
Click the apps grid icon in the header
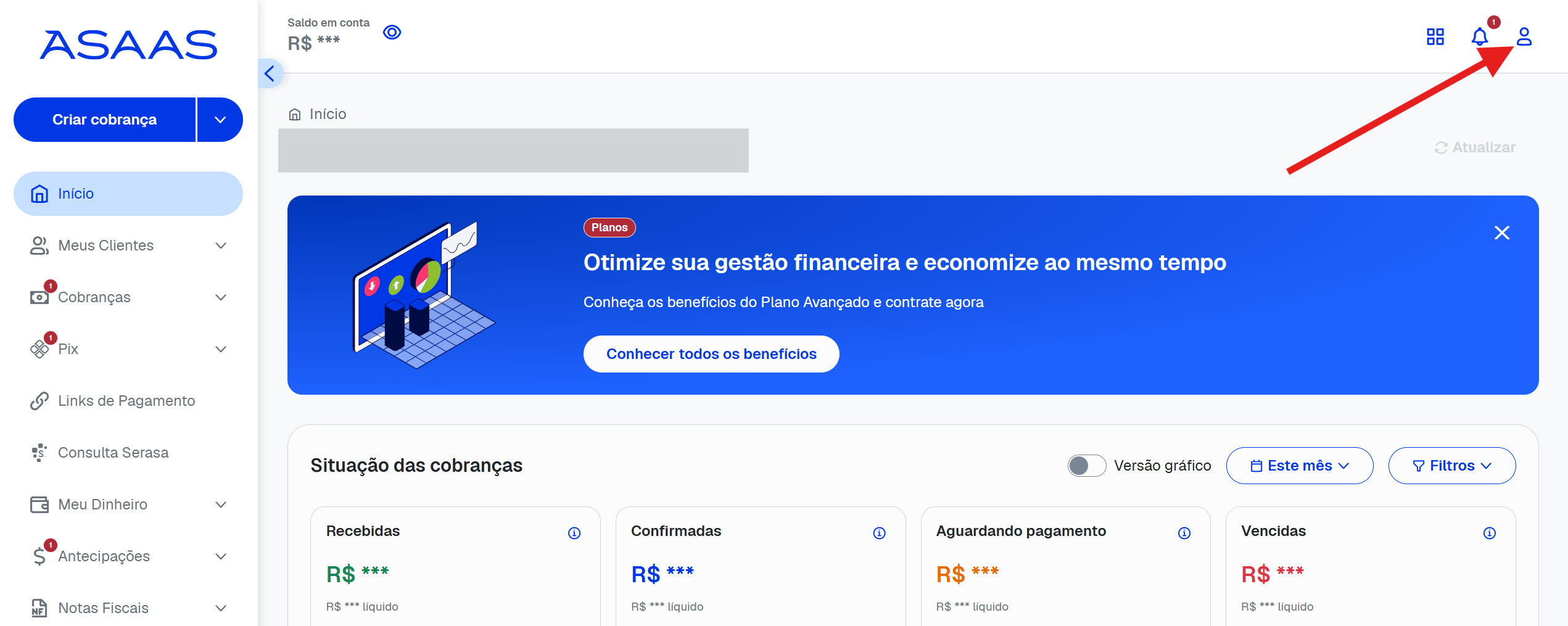pyautogui.click(x=1435, y=37)
